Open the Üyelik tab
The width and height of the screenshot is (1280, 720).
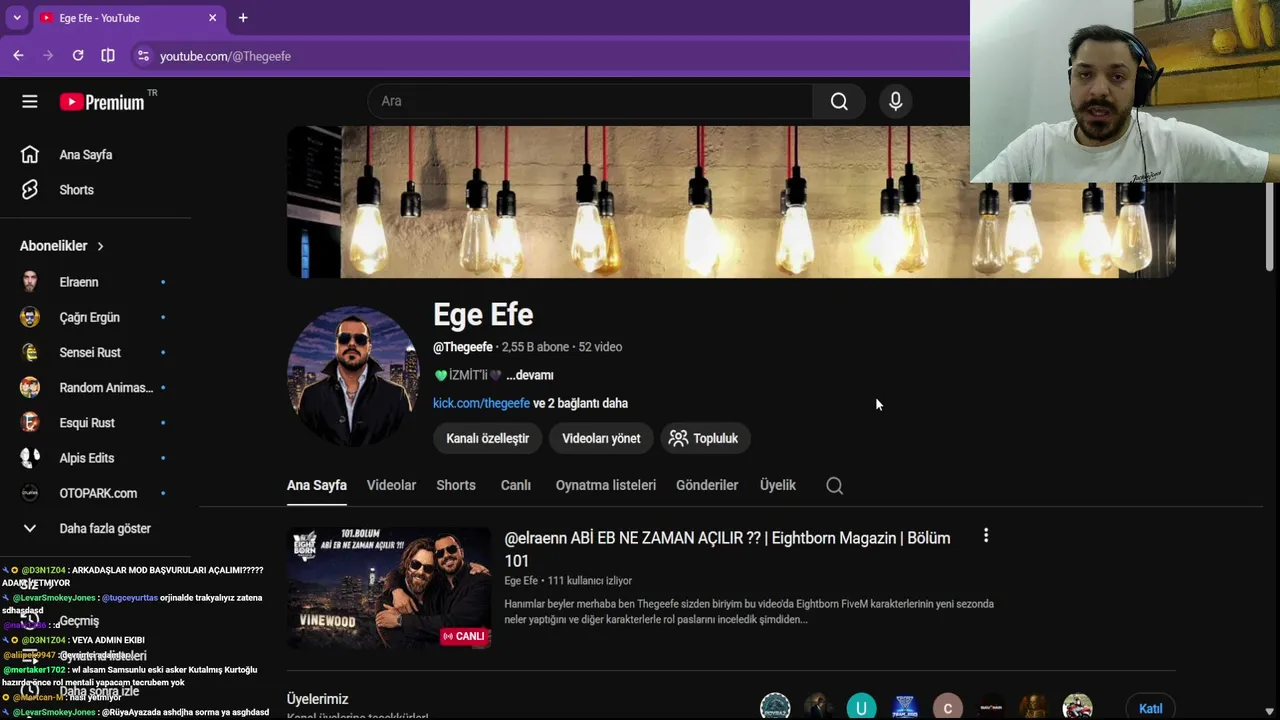click(778, 485)
